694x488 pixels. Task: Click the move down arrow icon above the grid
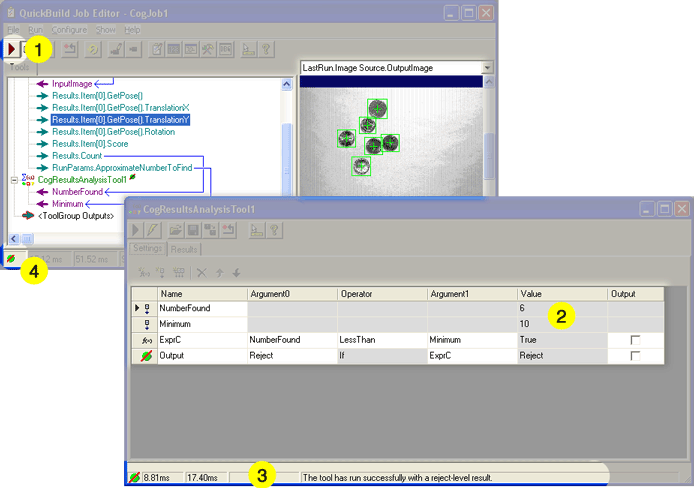(x=236, y=272)
